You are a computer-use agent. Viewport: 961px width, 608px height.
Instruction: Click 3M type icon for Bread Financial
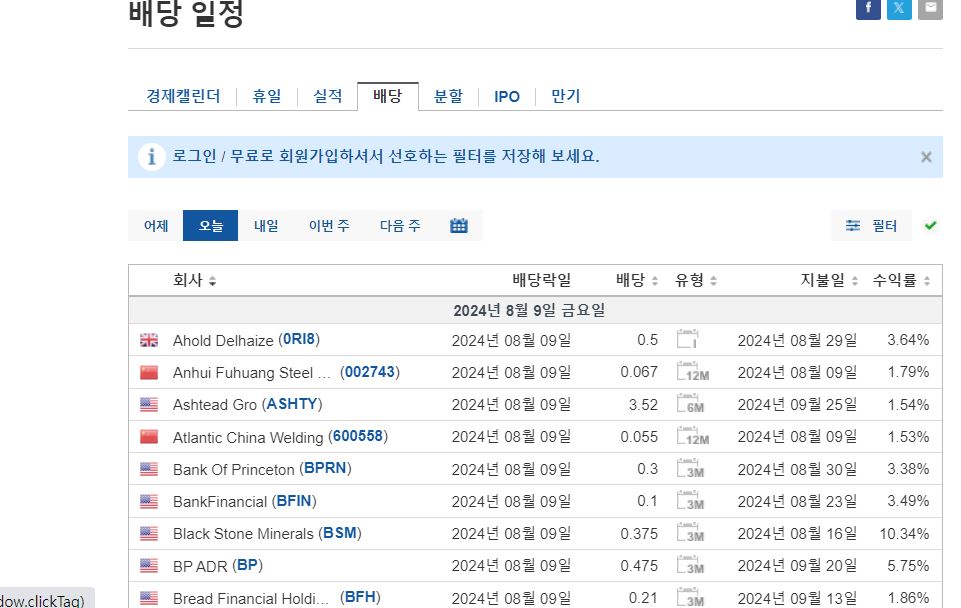690,597
